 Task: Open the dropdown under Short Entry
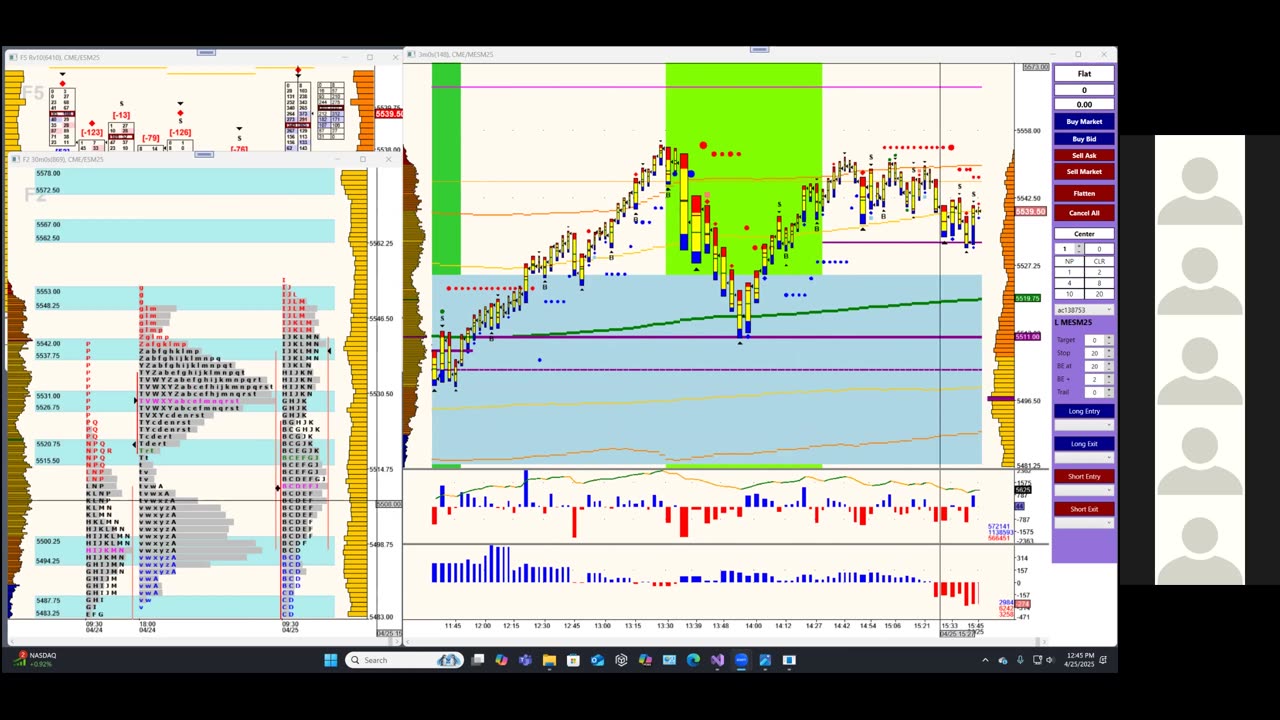point(1084,491)
